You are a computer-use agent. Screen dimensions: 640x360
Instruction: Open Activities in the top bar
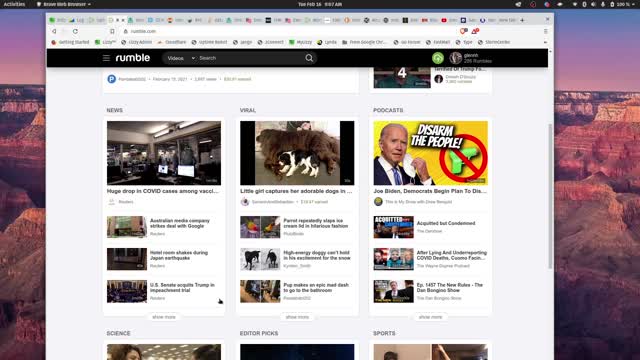point(14,4)
